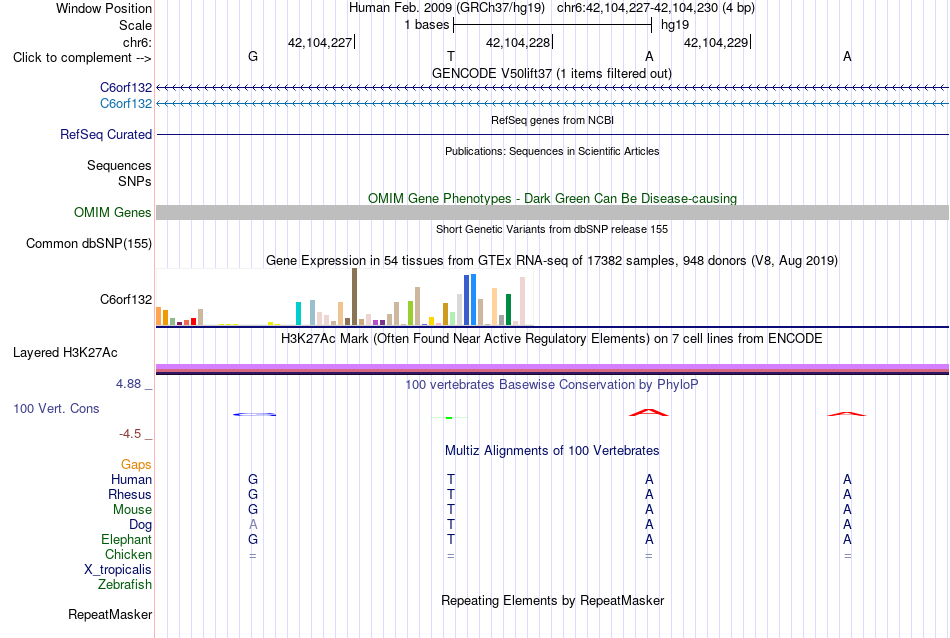
Task: Click the "Sequences" track label
Action: (x=119, y=165)
